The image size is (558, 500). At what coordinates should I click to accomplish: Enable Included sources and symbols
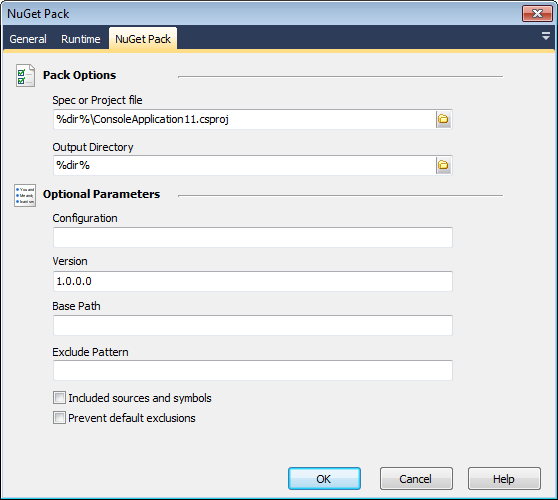[59, 398]
